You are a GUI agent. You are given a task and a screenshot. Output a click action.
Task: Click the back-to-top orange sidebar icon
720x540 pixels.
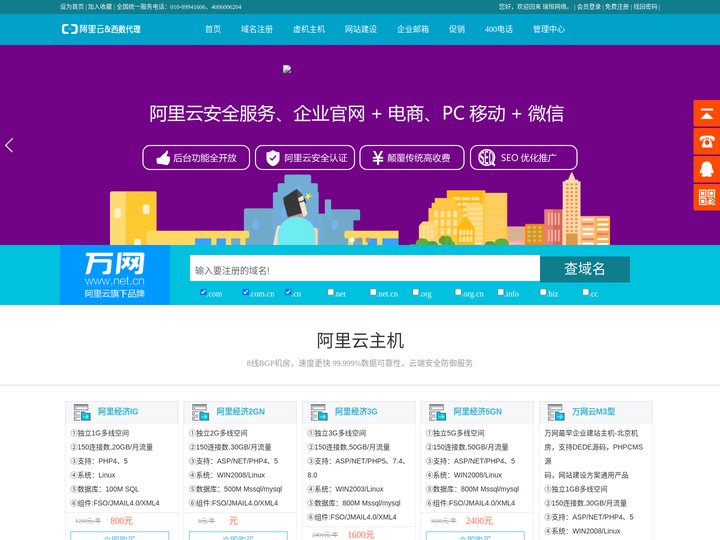point(707,113)
